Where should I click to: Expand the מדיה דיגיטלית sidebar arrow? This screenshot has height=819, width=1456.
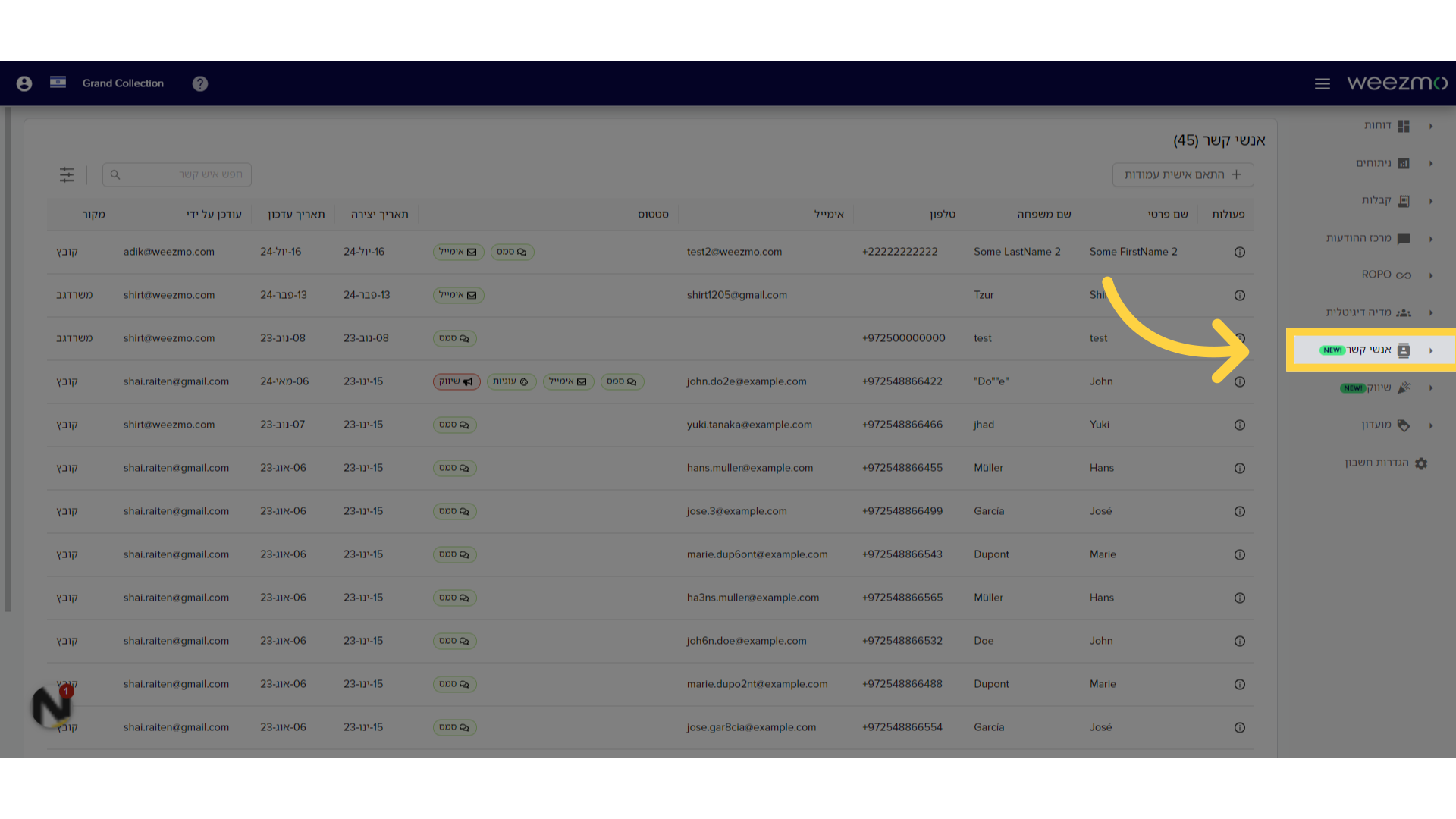tap(1431, 312)
